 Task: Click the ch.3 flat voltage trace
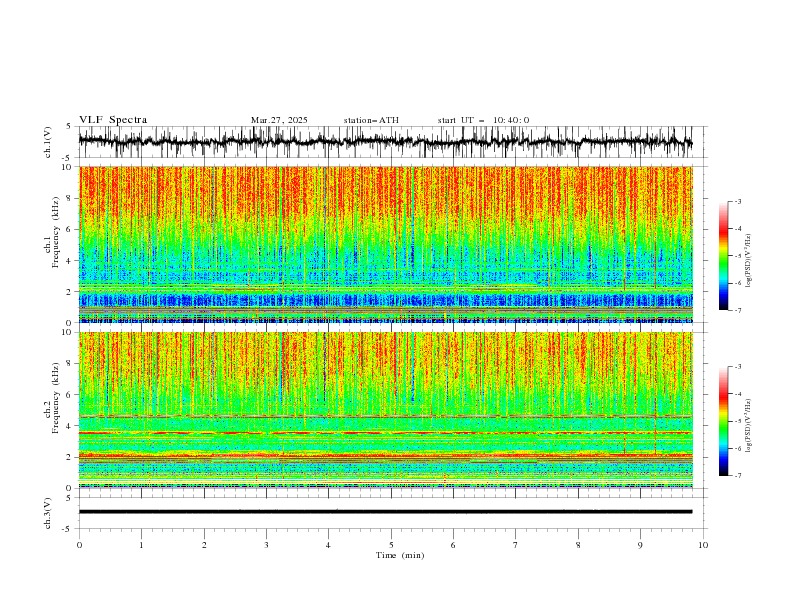point(385,512)
